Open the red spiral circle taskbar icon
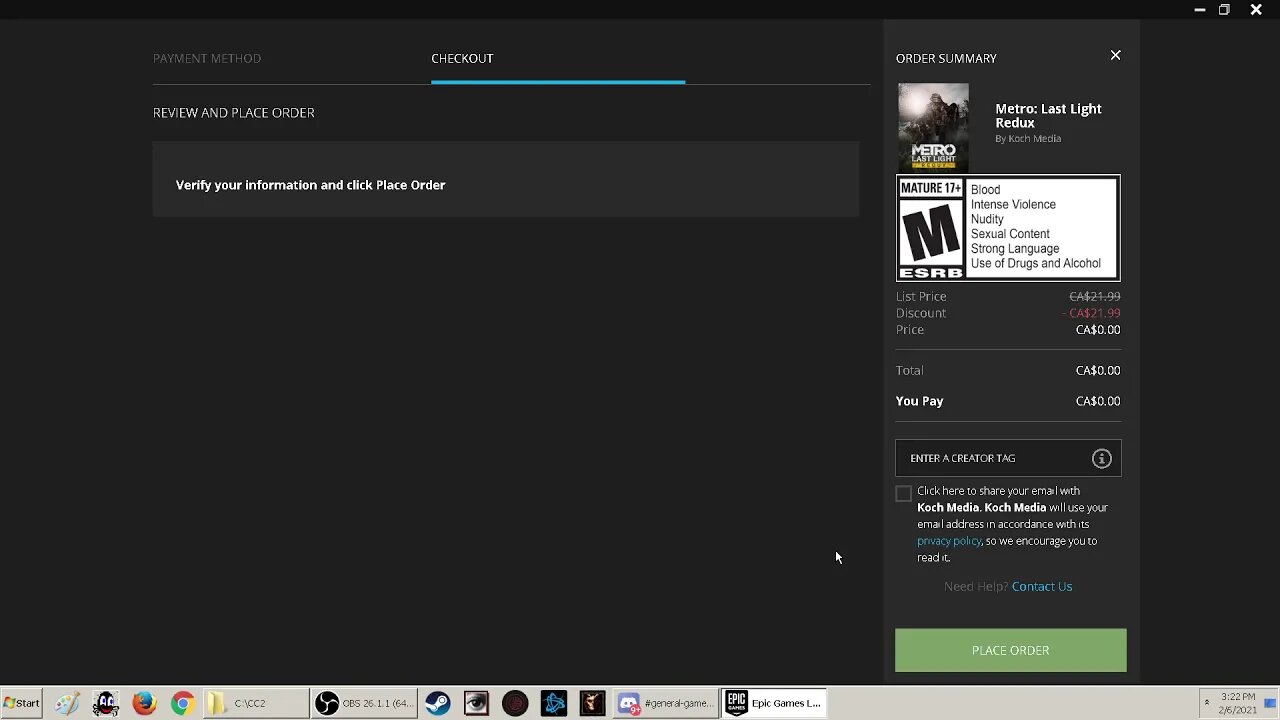The image size is (1280, 720). tap(515, 703)
